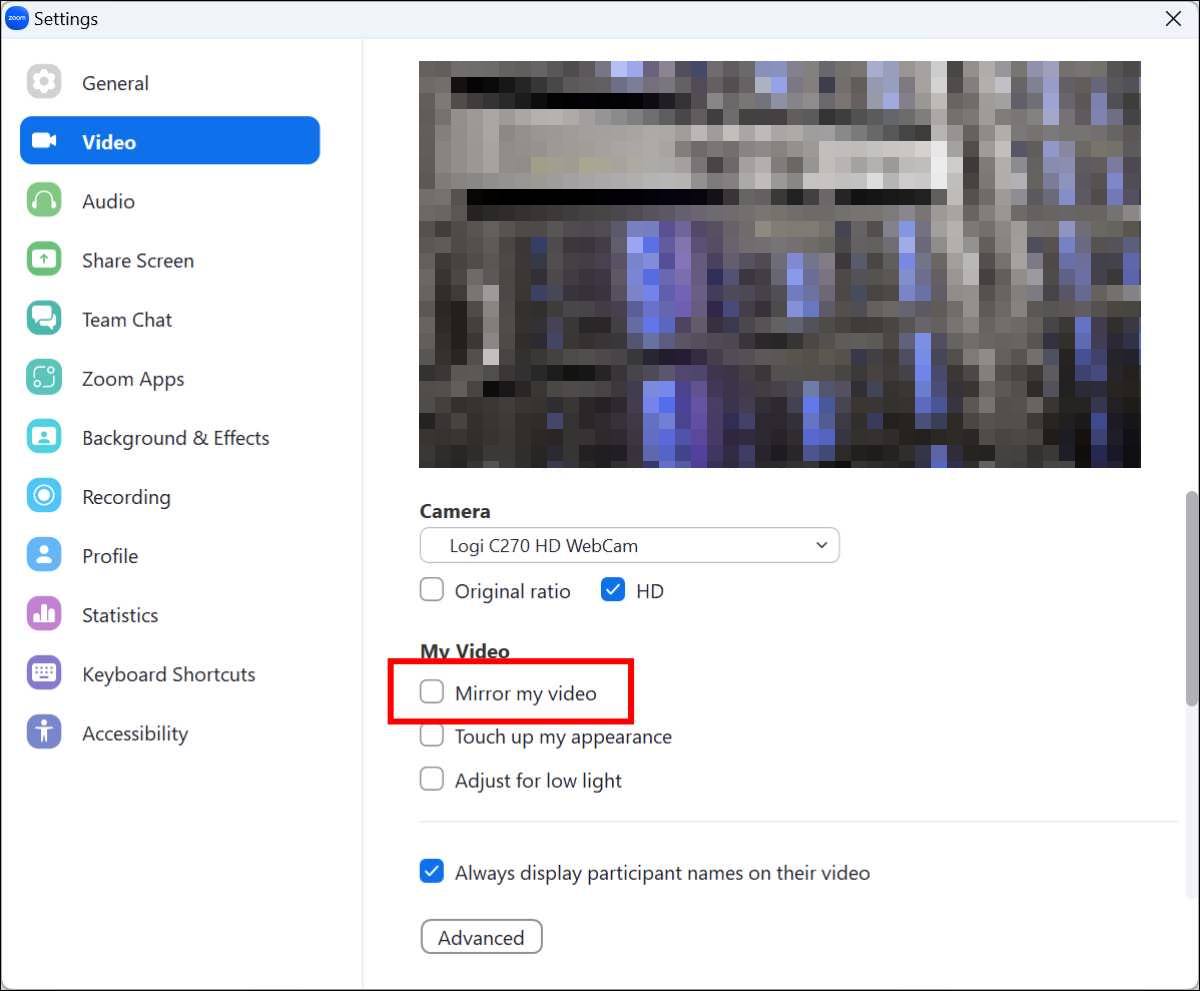The image size is (1200, 991).
Task: Open the General settings tab
Action: [170, 83]
